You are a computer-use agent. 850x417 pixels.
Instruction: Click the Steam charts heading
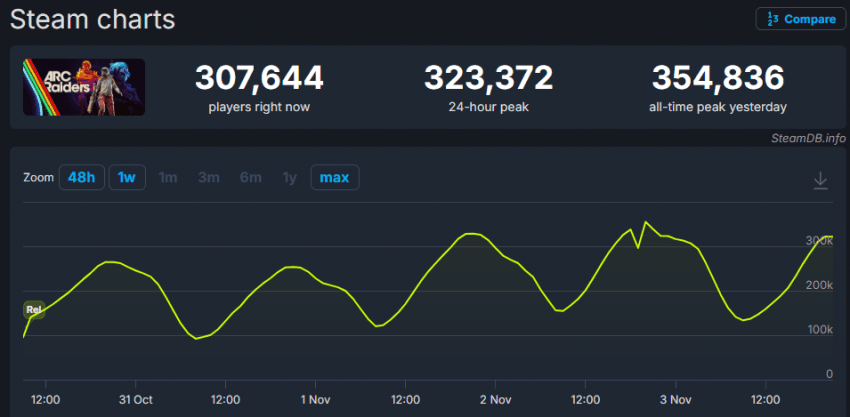92,18
